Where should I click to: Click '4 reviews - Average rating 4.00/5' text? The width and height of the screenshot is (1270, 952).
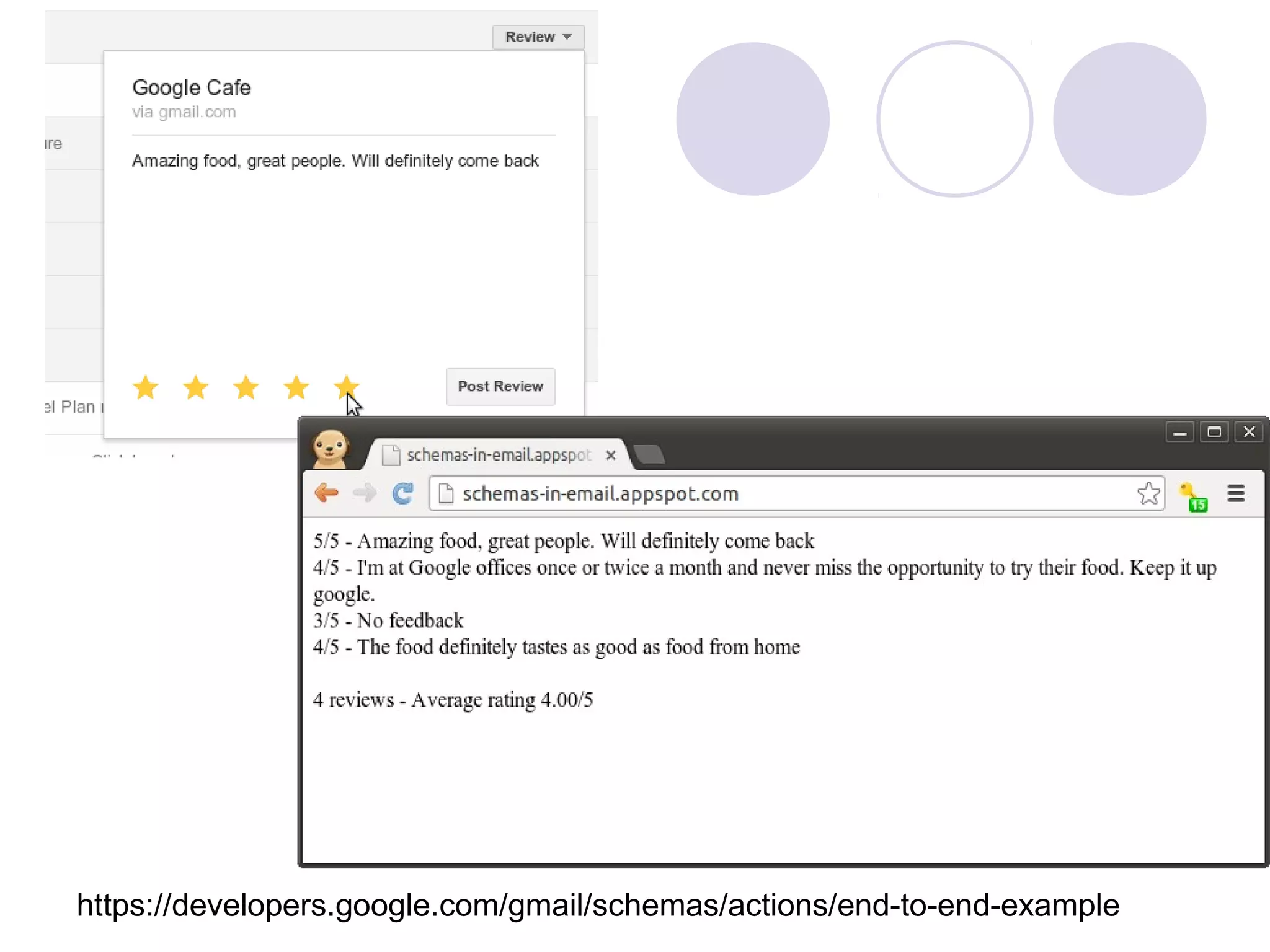453,700
